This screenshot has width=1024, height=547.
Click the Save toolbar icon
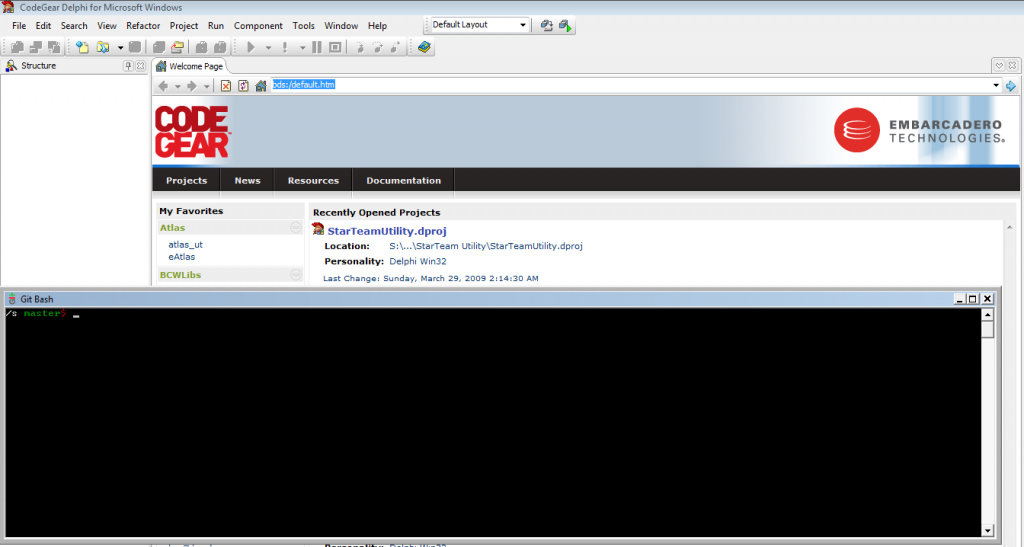[x=135, y=47]
